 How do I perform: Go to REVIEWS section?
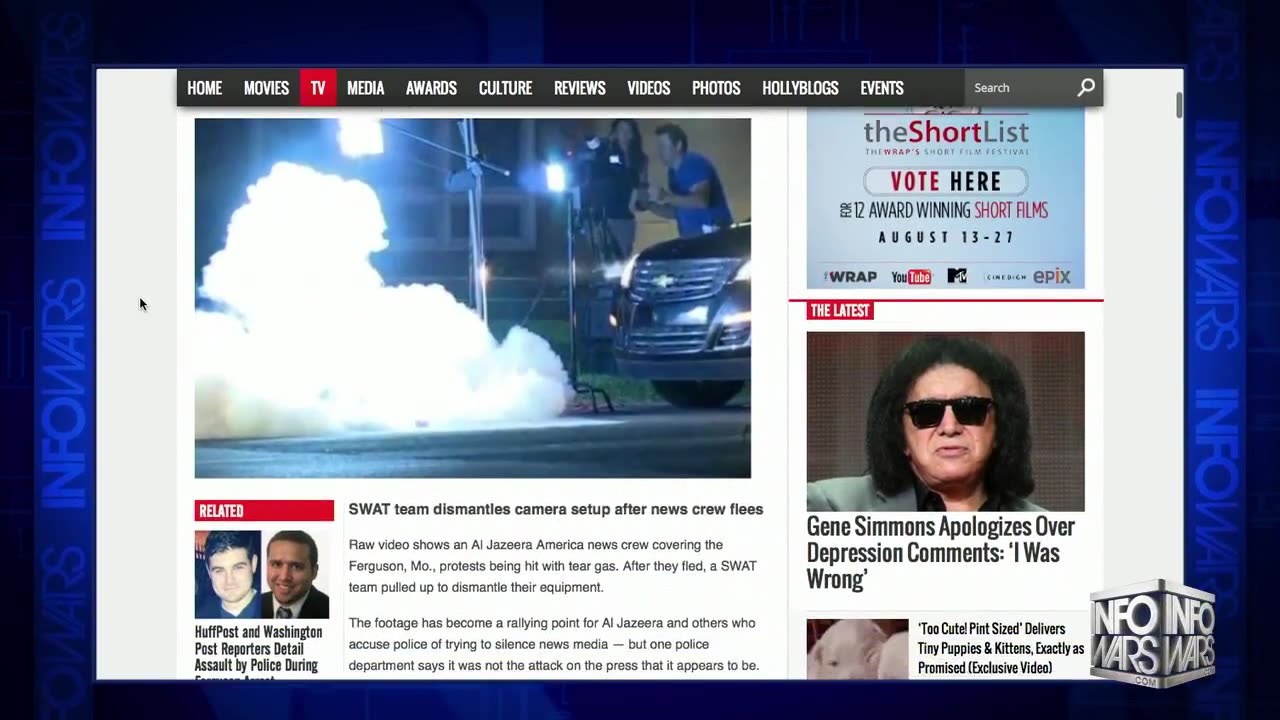[x=580, y=88]
